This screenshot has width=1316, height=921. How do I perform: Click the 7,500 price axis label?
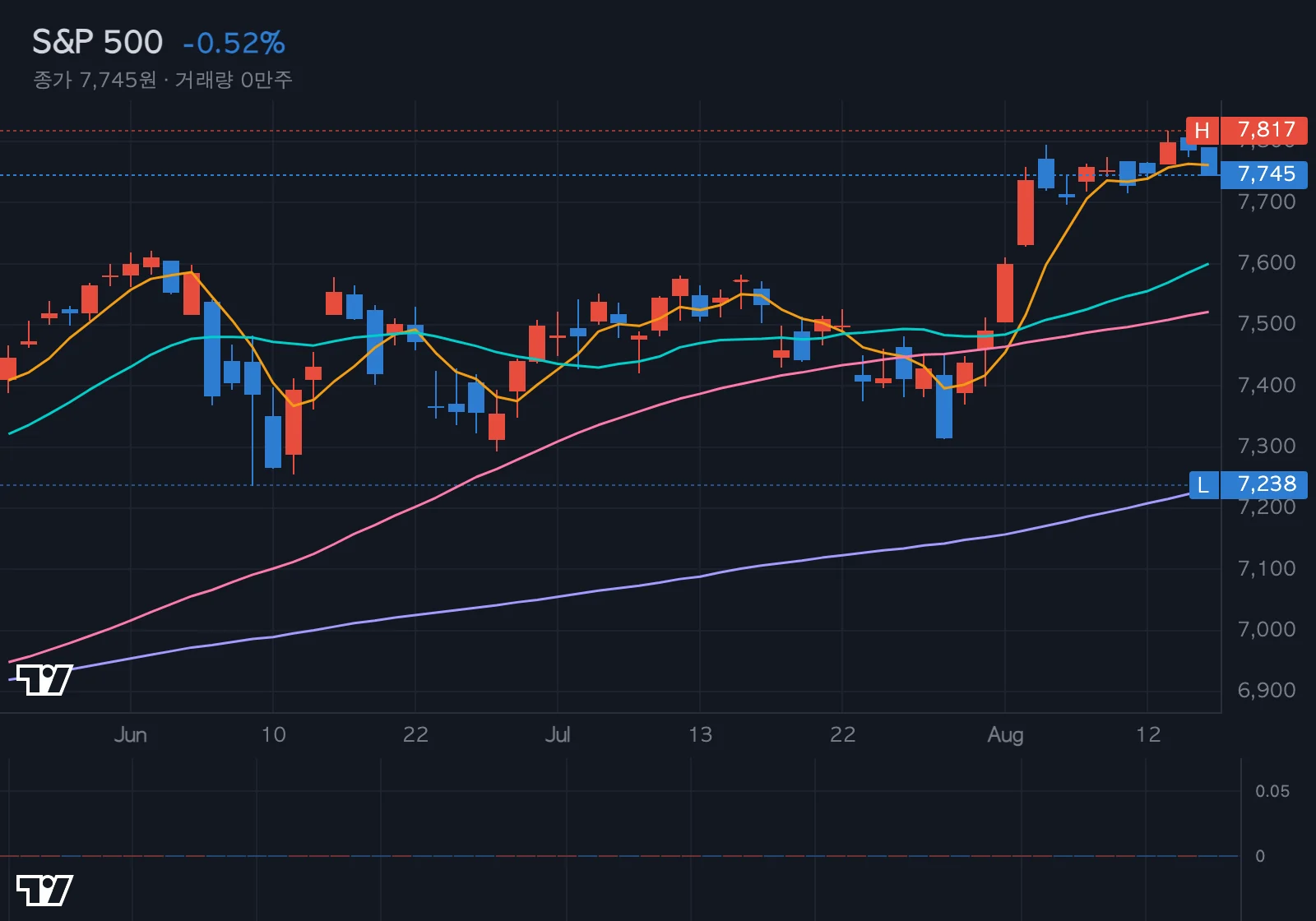coord(1267,324)
